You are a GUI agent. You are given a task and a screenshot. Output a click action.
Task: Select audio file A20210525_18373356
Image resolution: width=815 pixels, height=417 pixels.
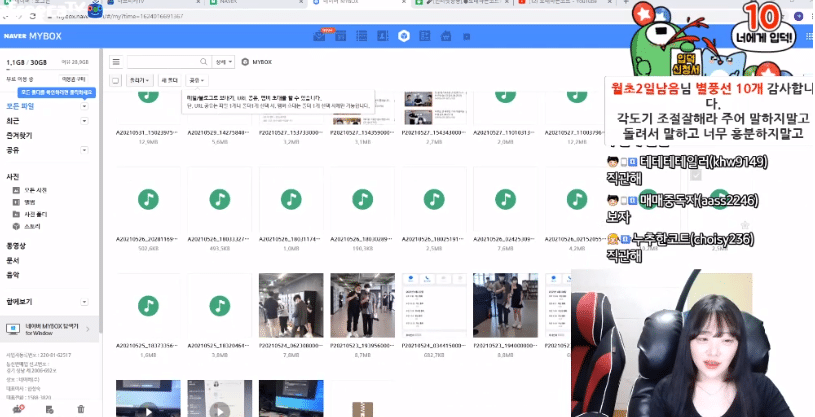pos(148,306)
